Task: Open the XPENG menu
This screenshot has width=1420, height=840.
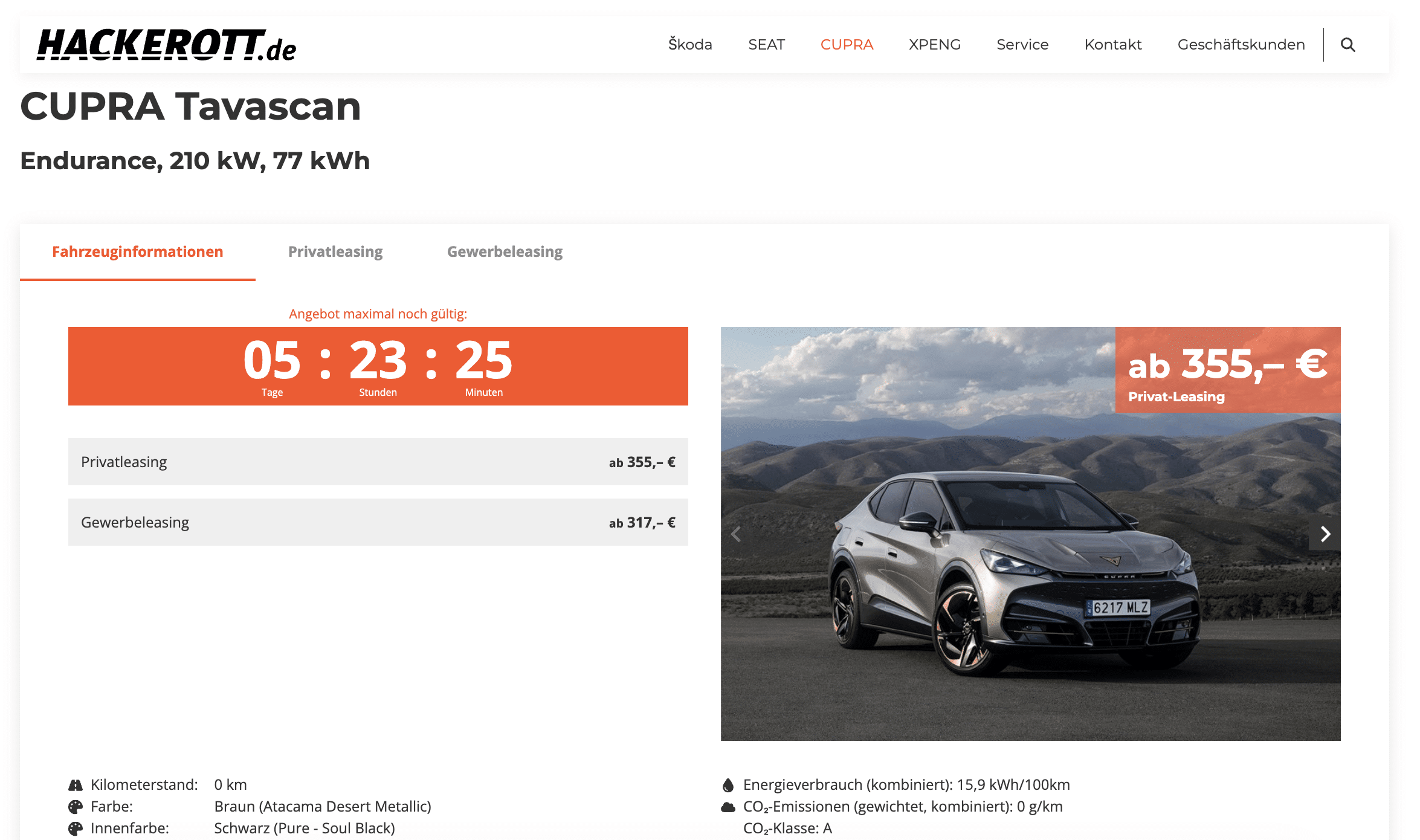Action: (935, 45)
